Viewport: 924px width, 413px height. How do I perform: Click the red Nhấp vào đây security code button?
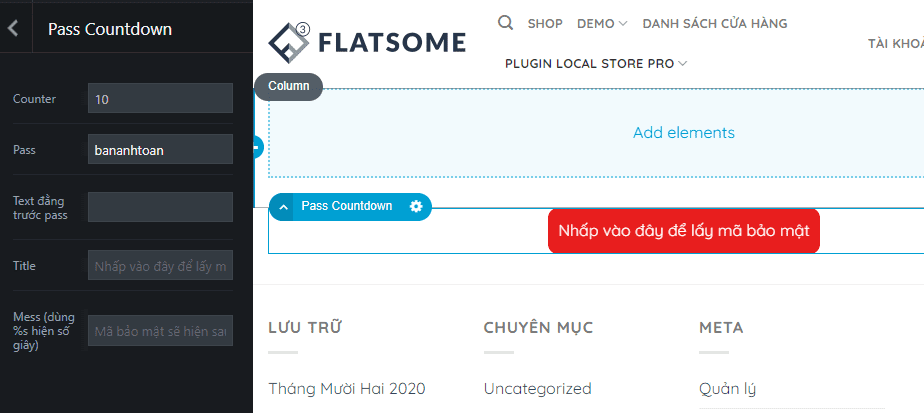(683, 231)
